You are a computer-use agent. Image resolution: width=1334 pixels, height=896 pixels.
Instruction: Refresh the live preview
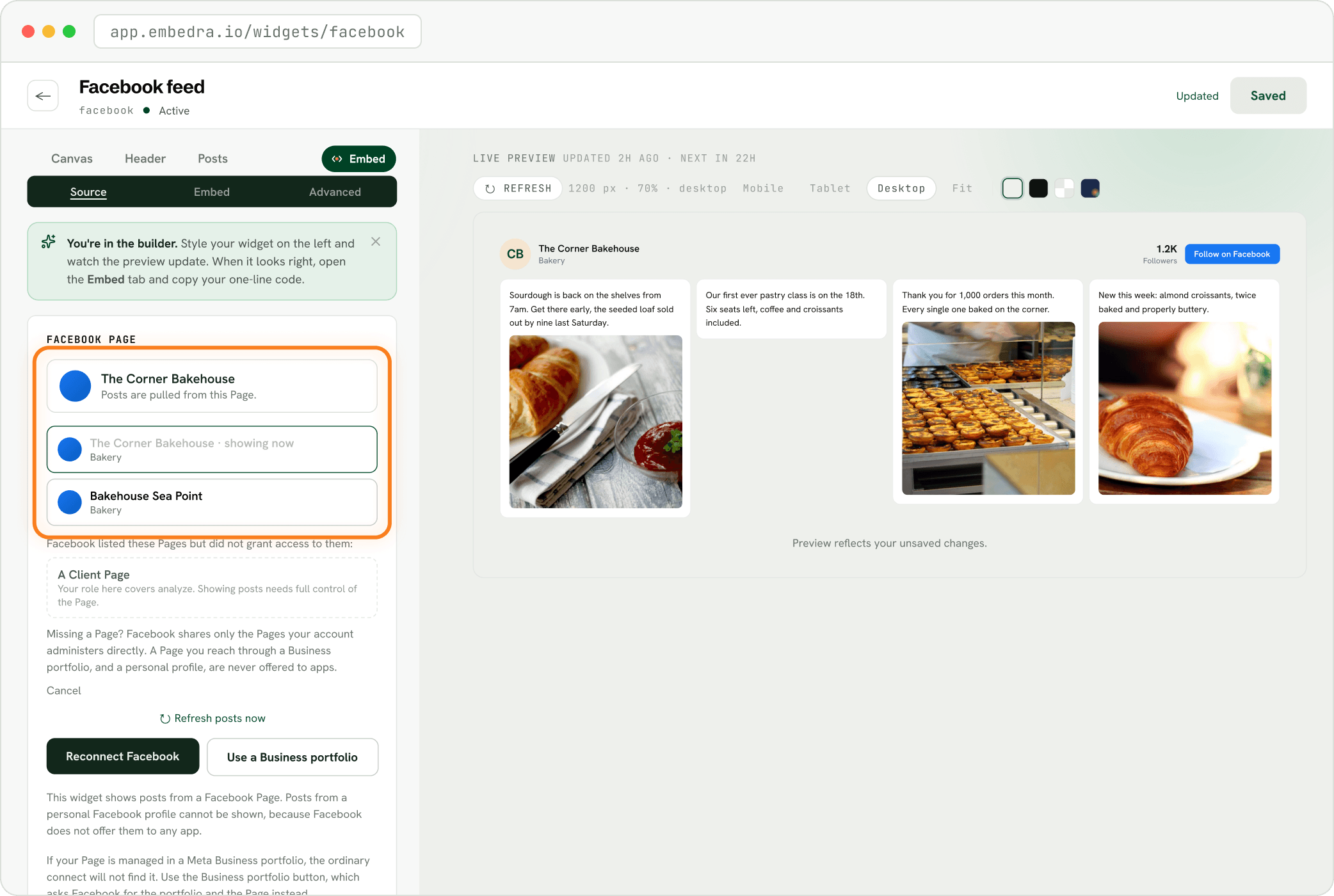518,188
